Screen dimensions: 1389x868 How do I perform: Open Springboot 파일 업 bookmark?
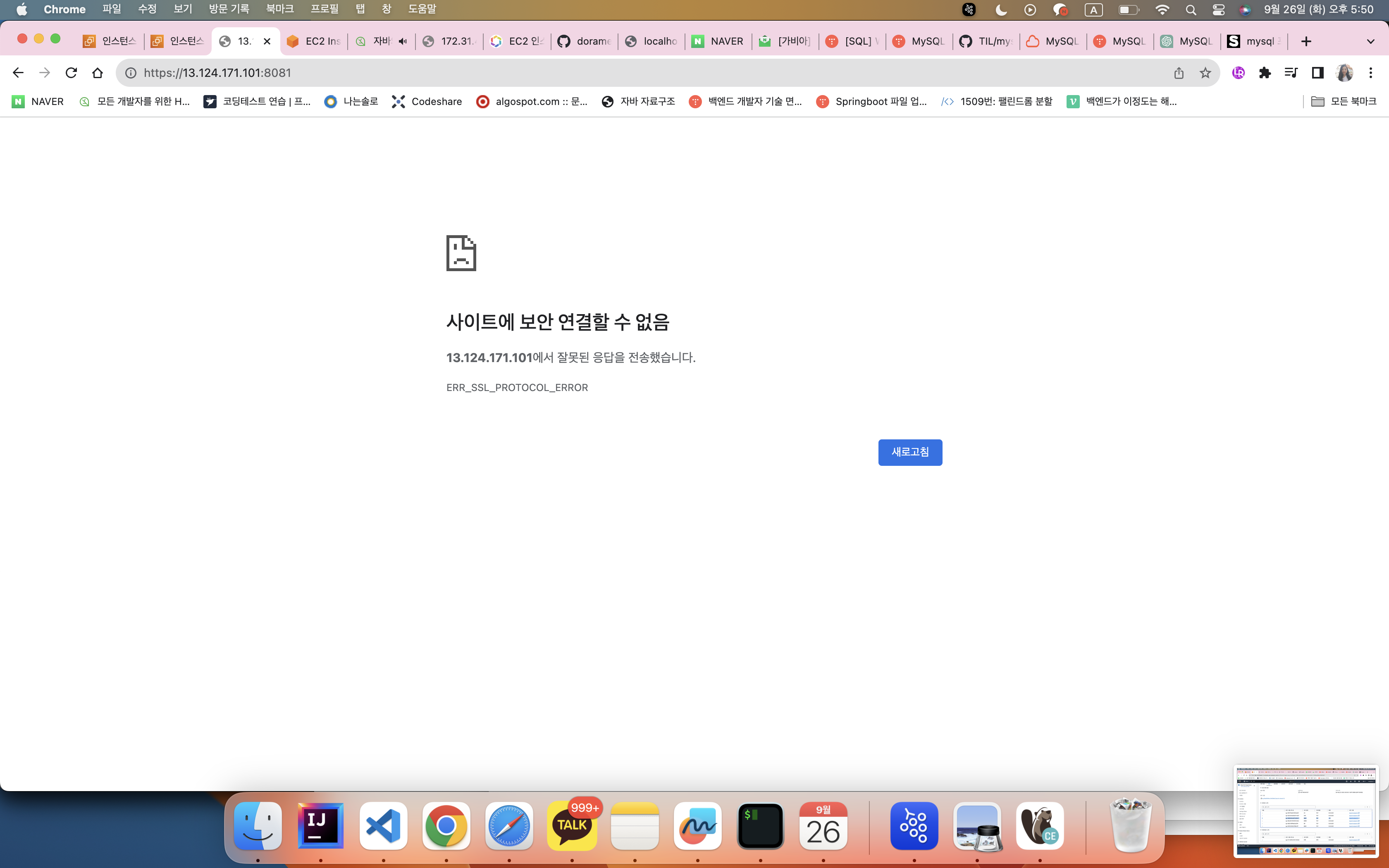[x=871, y=102]
